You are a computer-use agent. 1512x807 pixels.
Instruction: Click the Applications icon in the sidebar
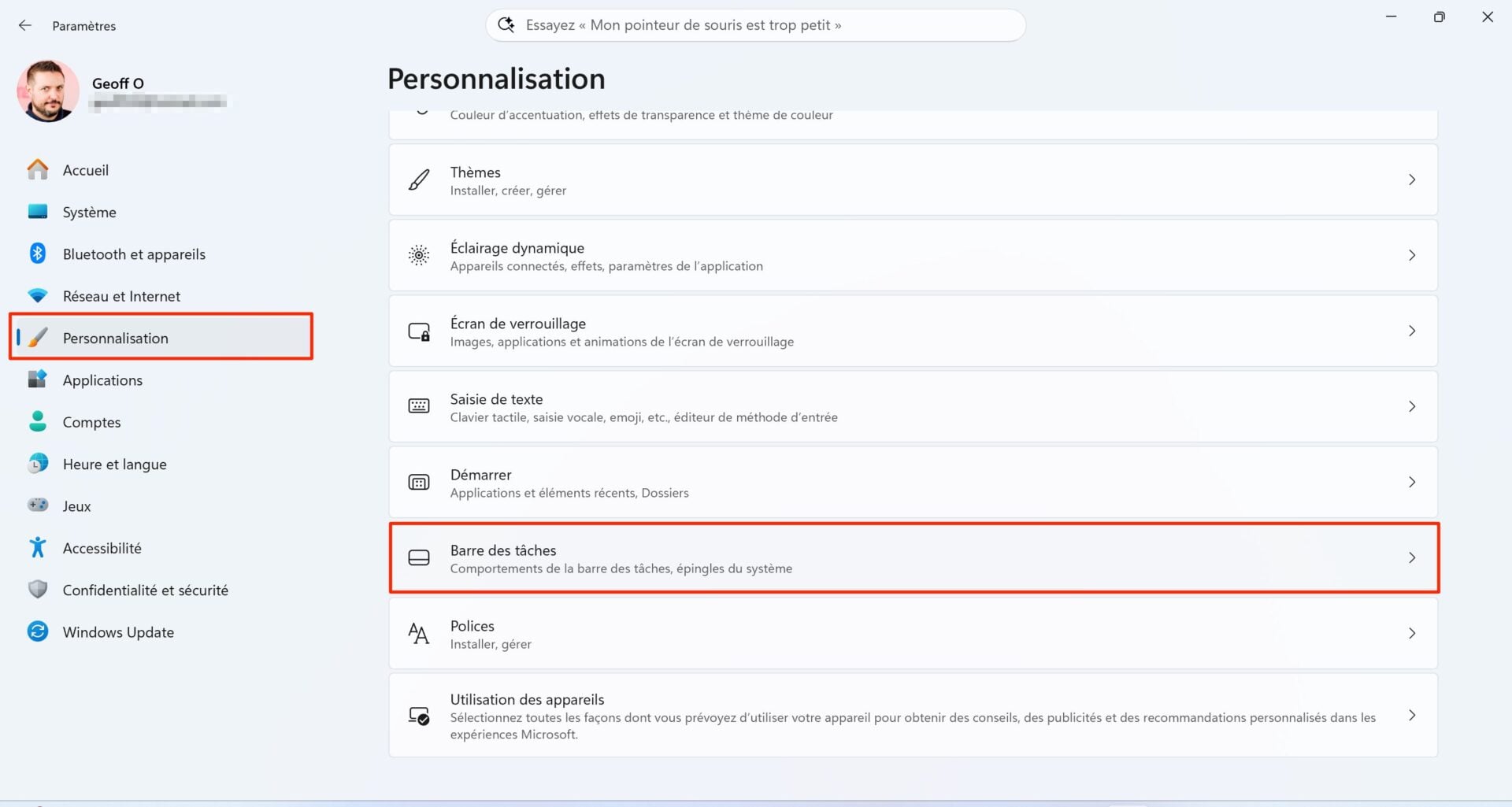[38, 379]
